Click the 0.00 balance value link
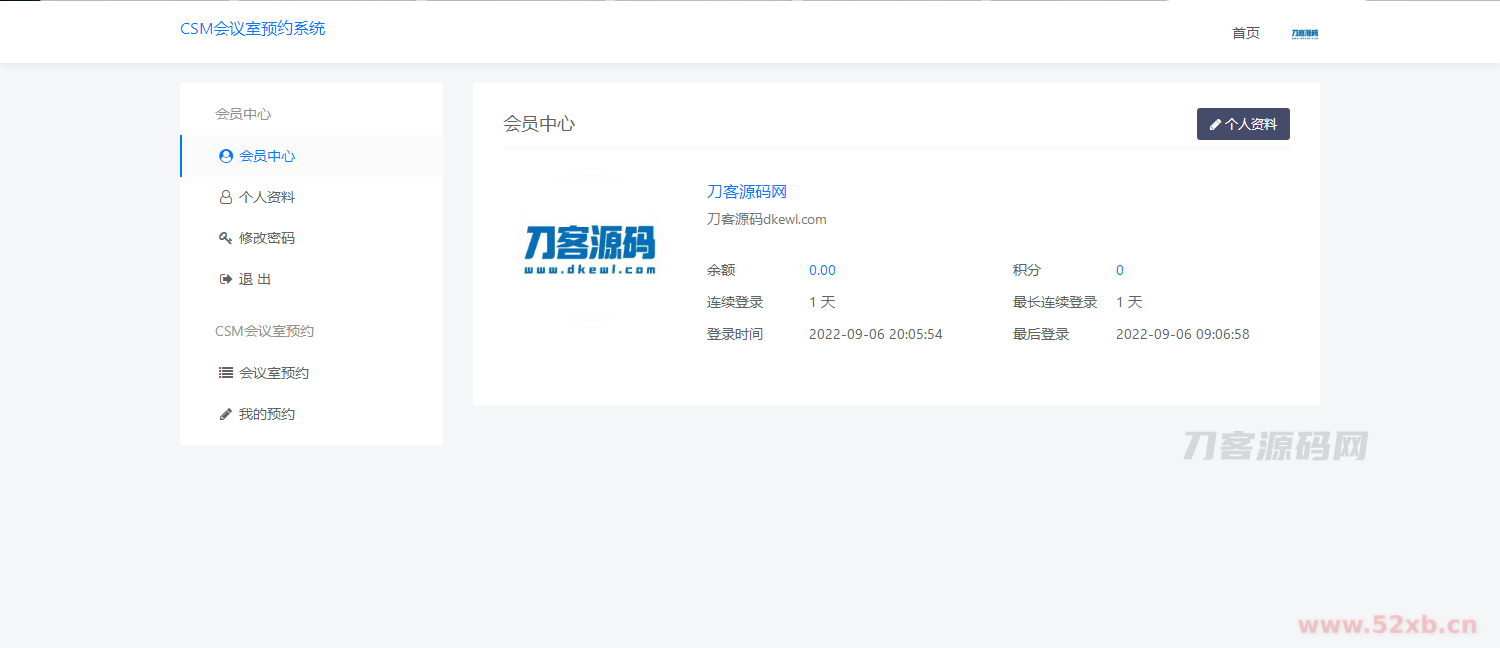Viewport: 1500px width, 648px height. 822,270
